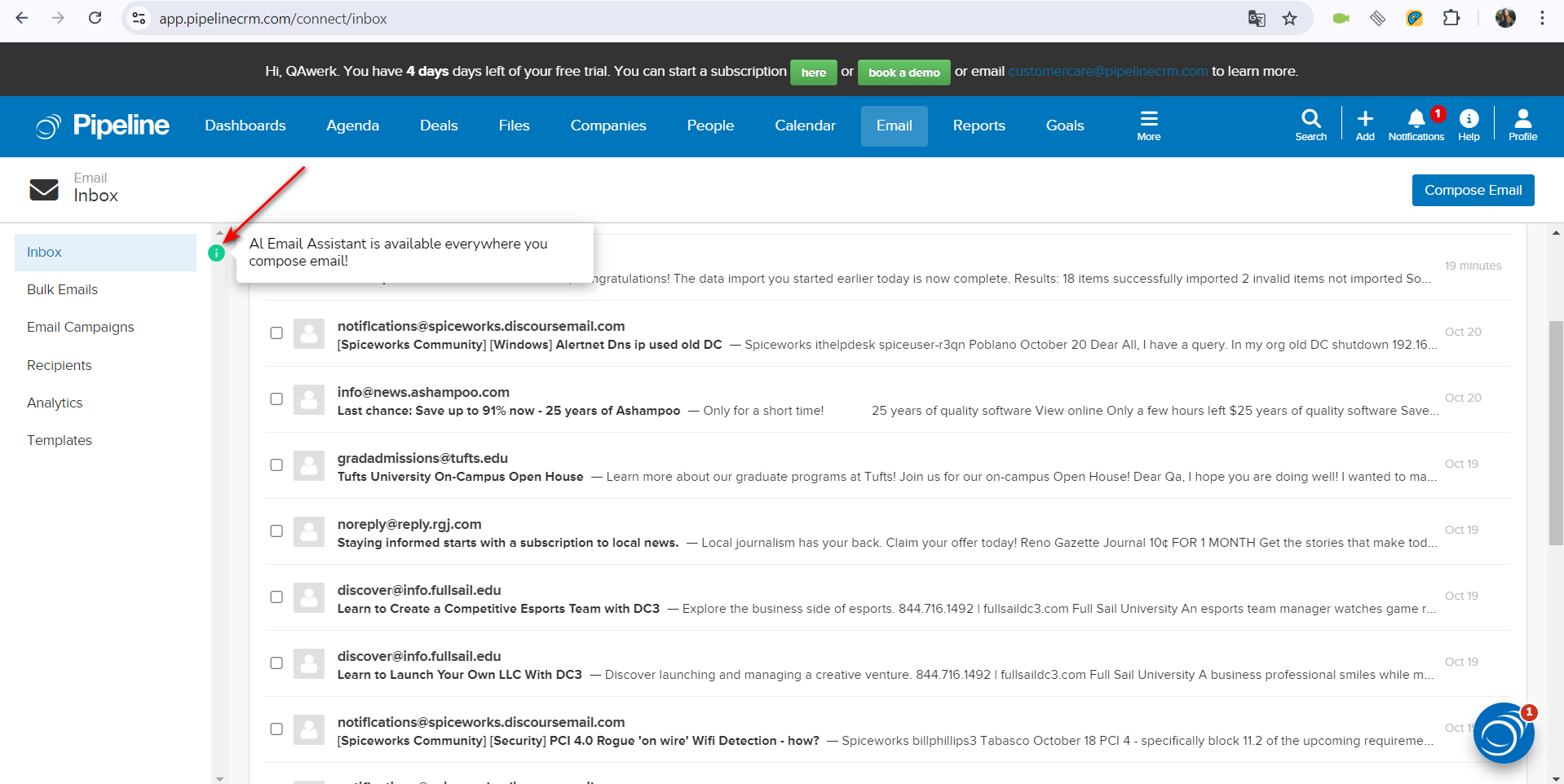
Task: Check the Launch Your Own LLC email checkbox
Action: click(x=276, y=663)
